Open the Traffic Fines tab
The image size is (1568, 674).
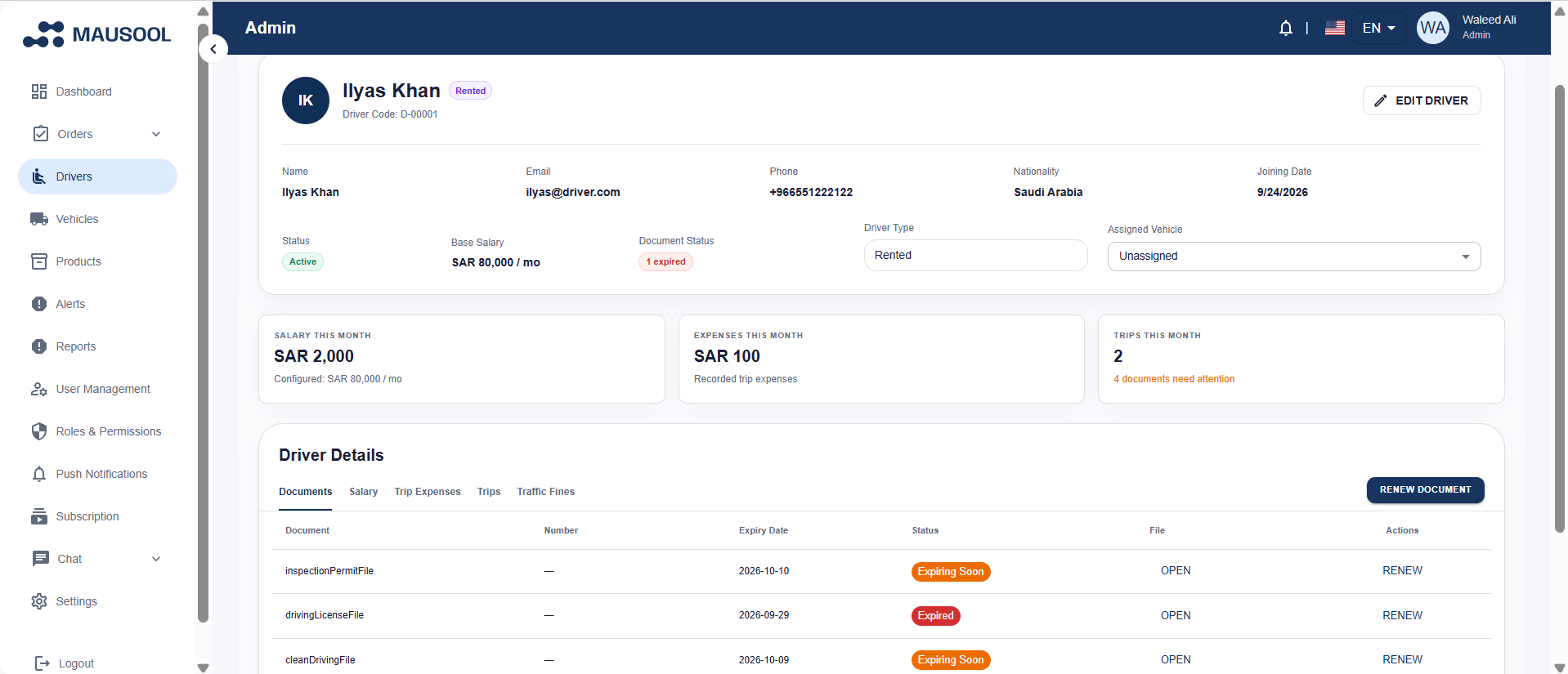tap(546, 492)
